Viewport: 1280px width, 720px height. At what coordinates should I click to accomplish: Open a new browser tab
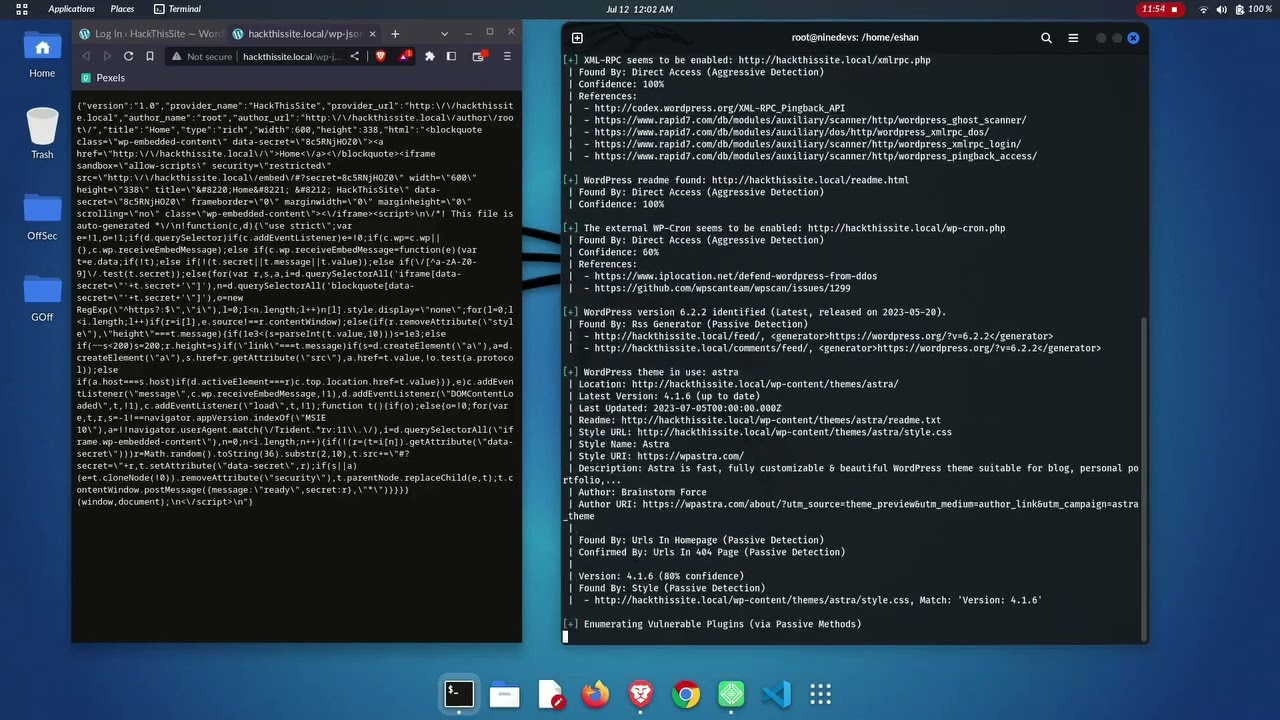pos(395,34)
